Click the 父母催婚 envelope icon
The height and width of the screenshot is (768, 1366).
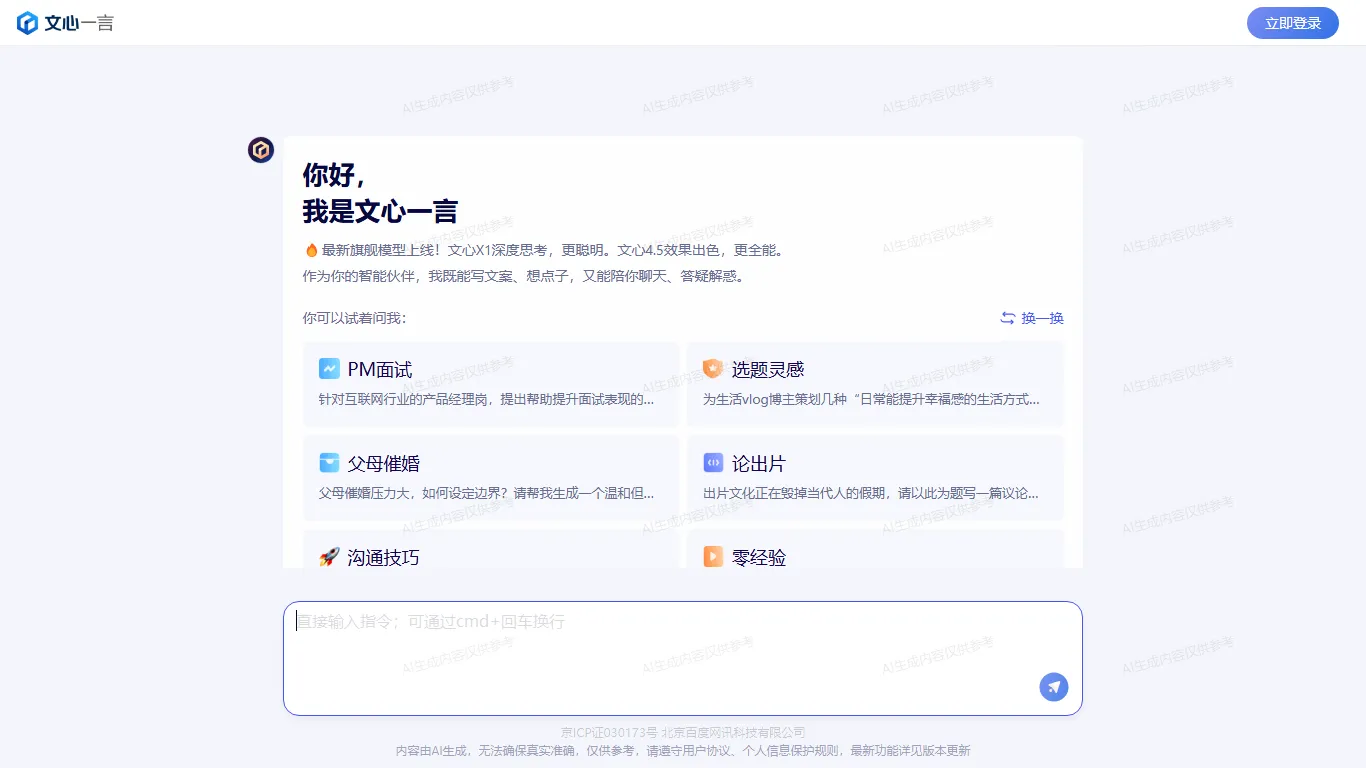click(331, 462)
